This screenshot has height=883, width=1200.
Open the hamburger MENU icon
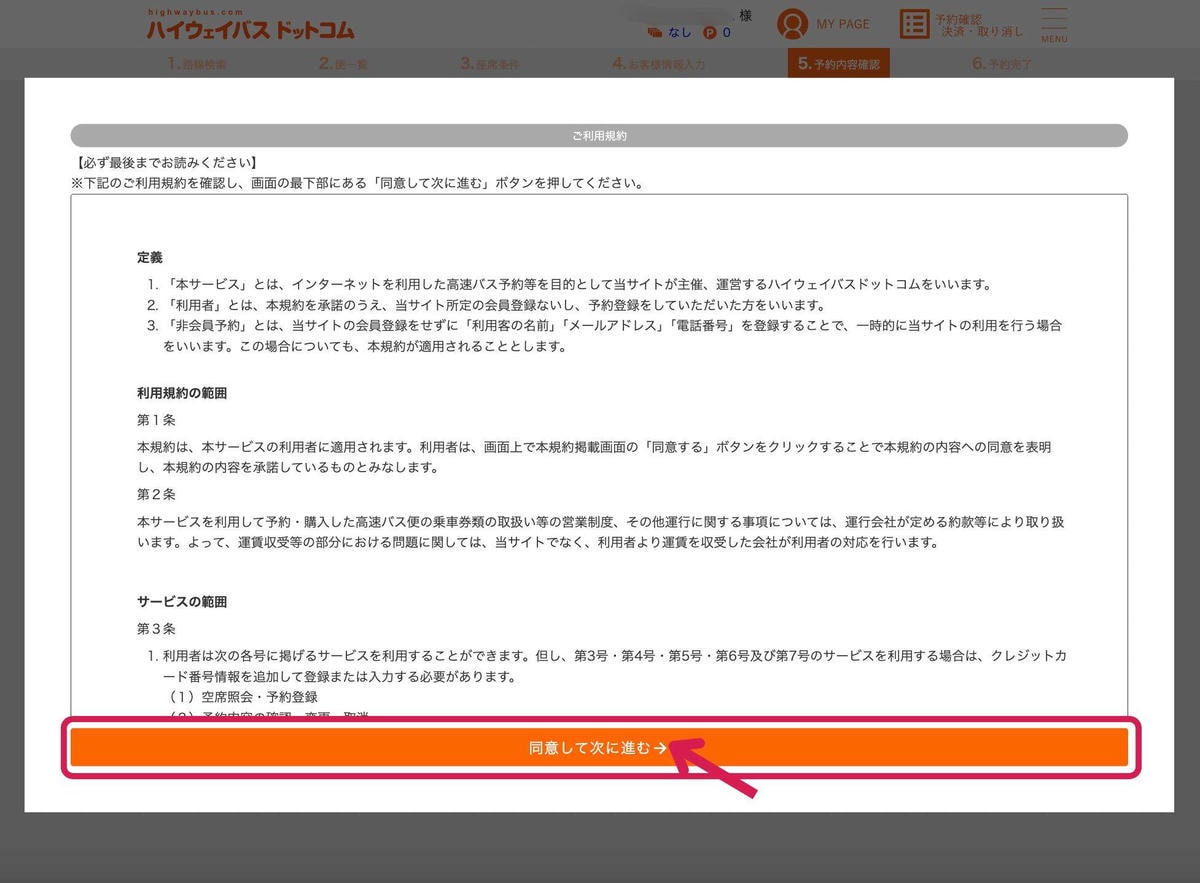pos(1054,25)
